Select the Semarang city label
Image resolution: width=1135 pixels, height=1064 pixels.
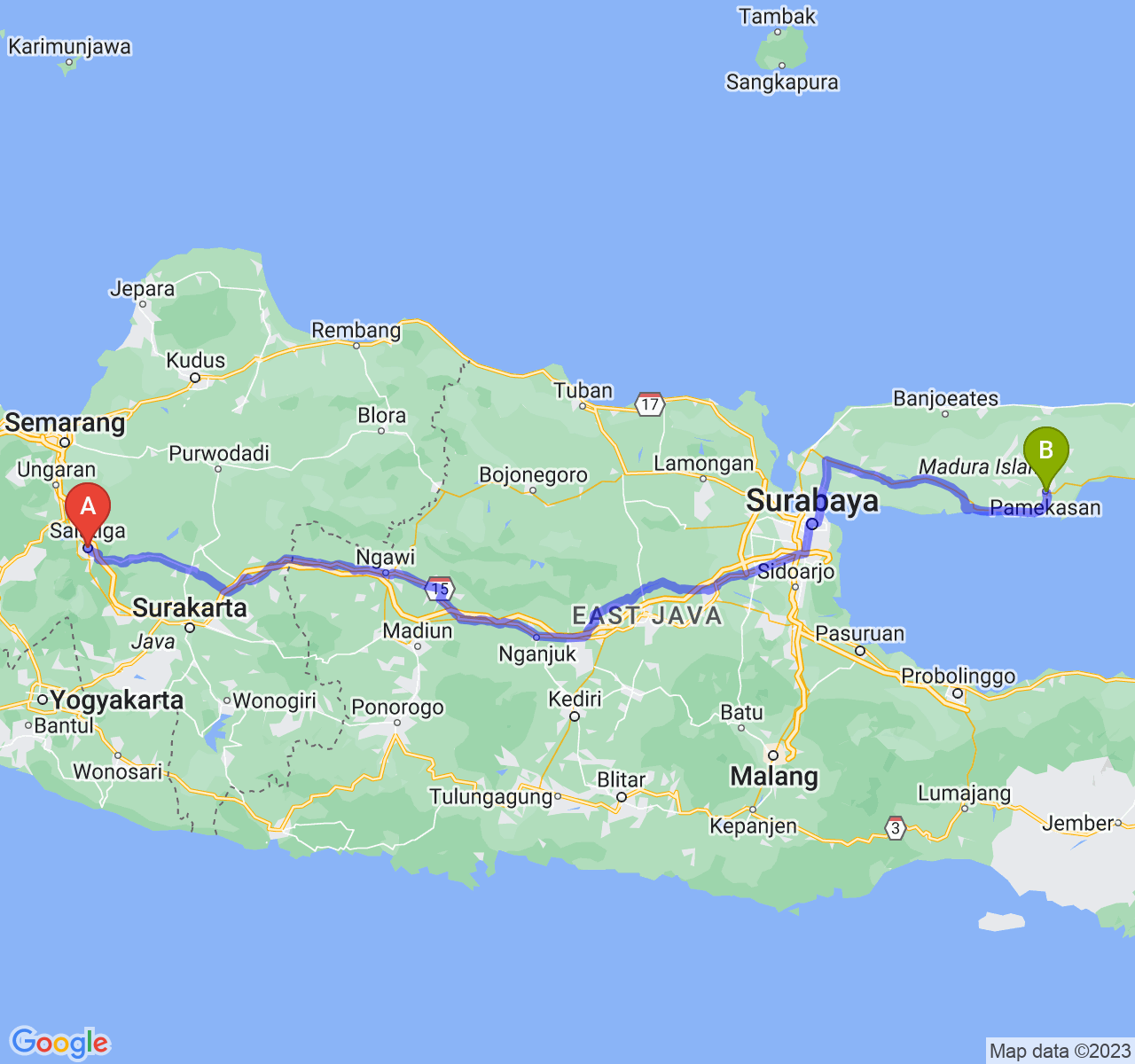click(x=66, y=422)
